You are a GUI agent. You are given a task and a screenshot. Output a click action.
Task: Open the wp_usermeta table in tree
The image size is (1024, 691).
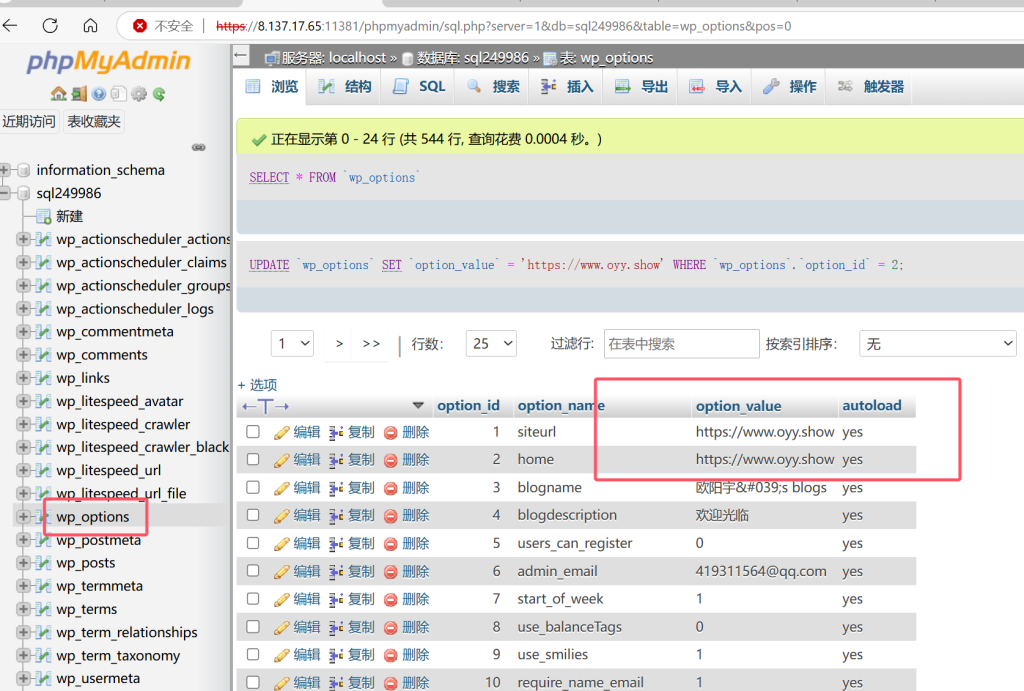tap(98, 679)
